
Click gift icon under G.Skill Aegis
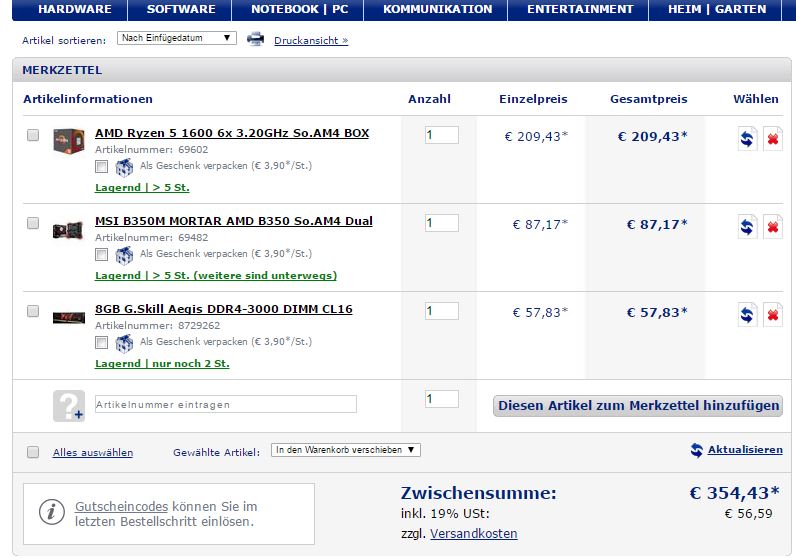124,343
